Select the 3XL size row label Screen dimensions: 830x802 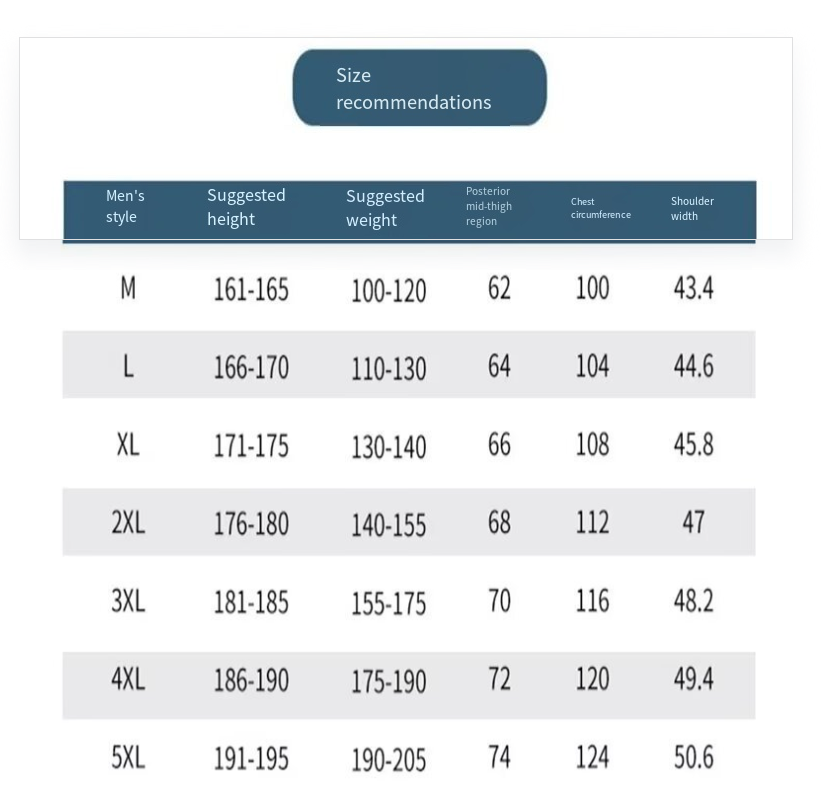coord(128,601)
